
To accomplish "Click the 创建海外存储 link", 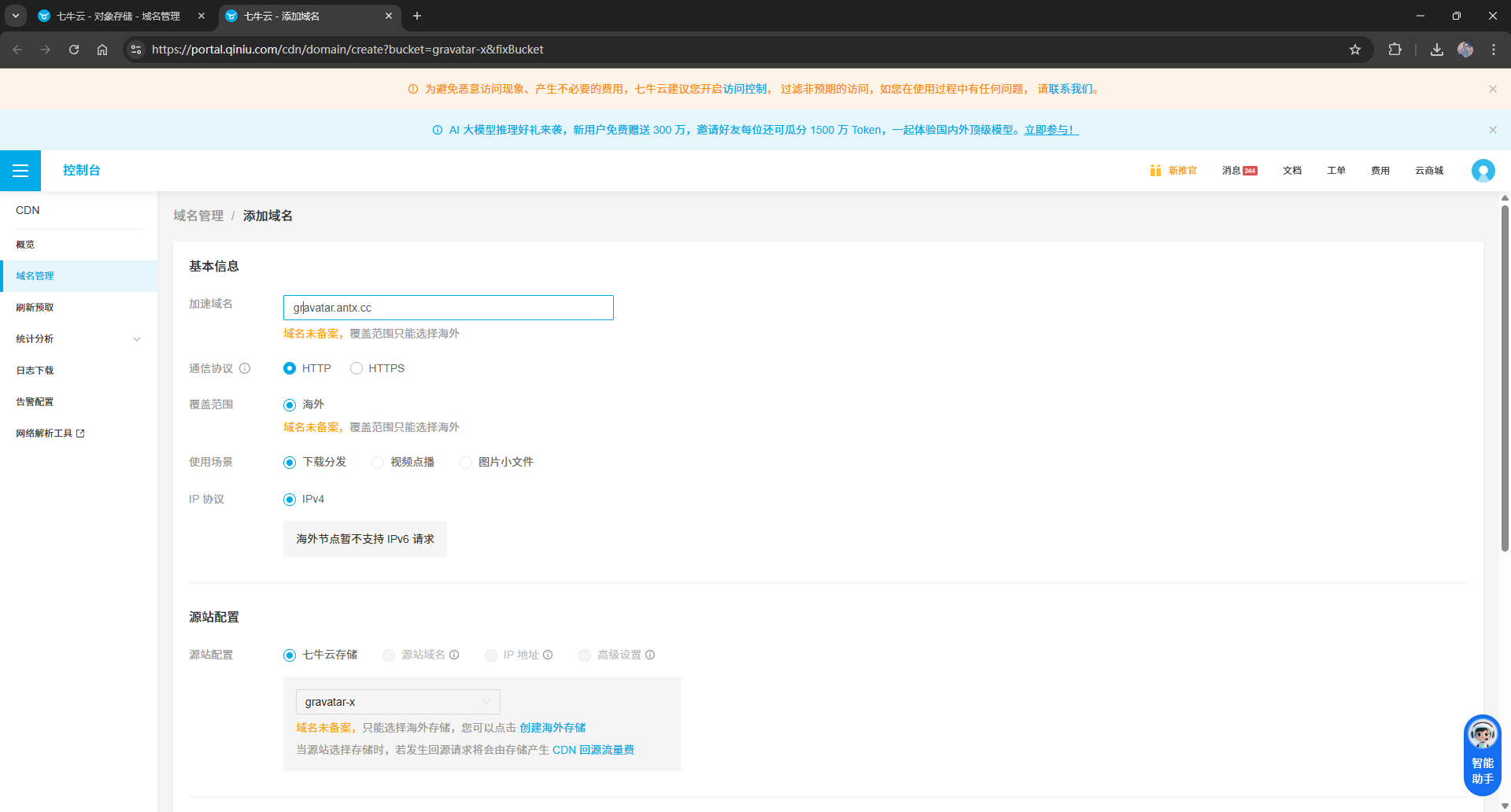I will click(x=552, y=728).
